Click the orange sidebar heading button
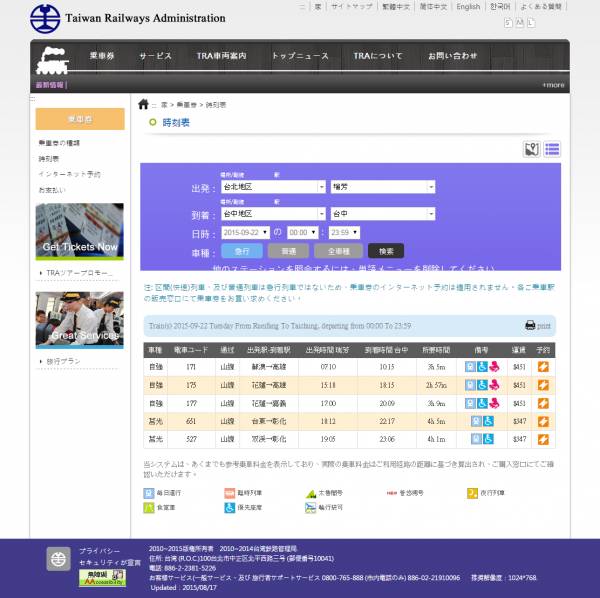The image size is (600, 598). point(80,119)
